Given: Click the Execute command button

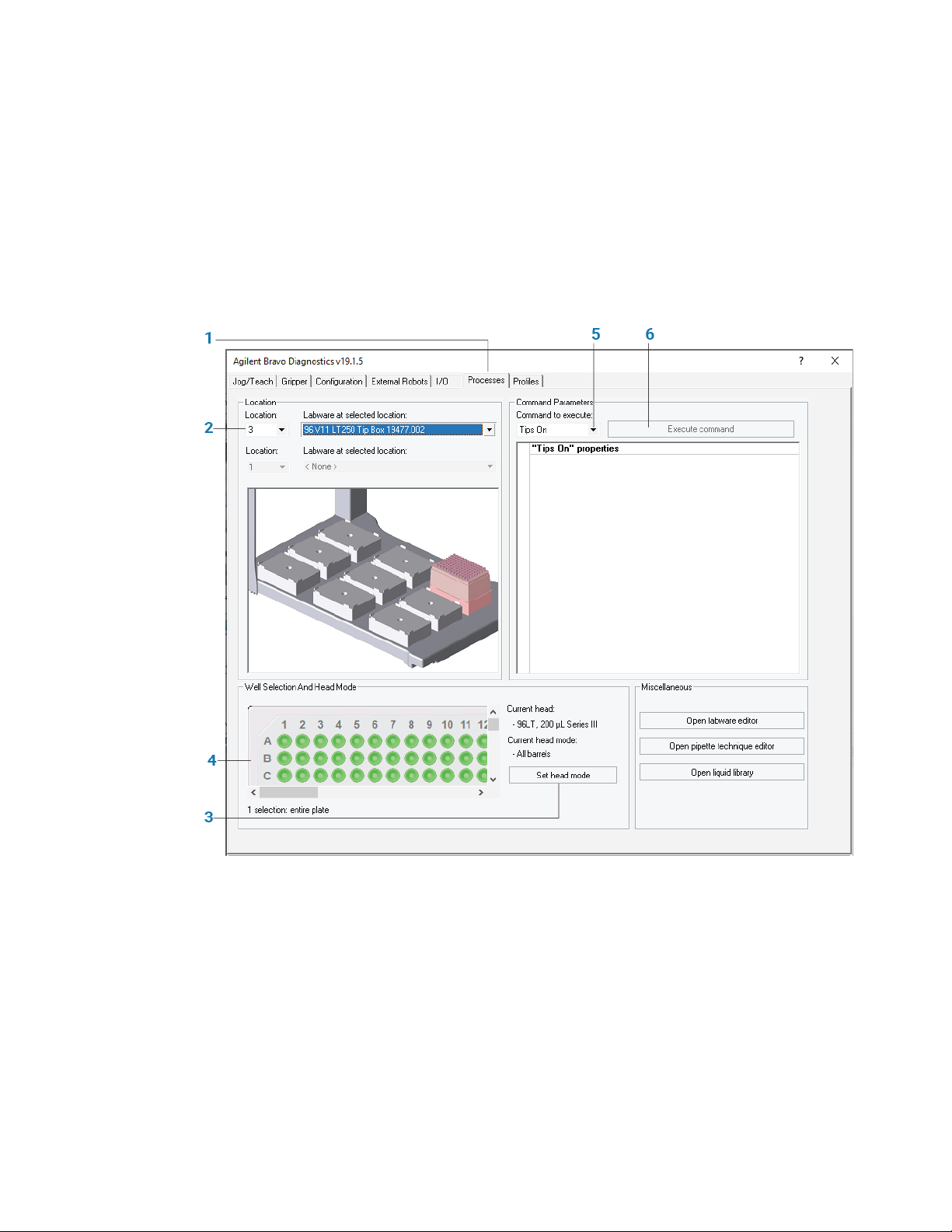Looking at the screenshot, I should (700, 429).
